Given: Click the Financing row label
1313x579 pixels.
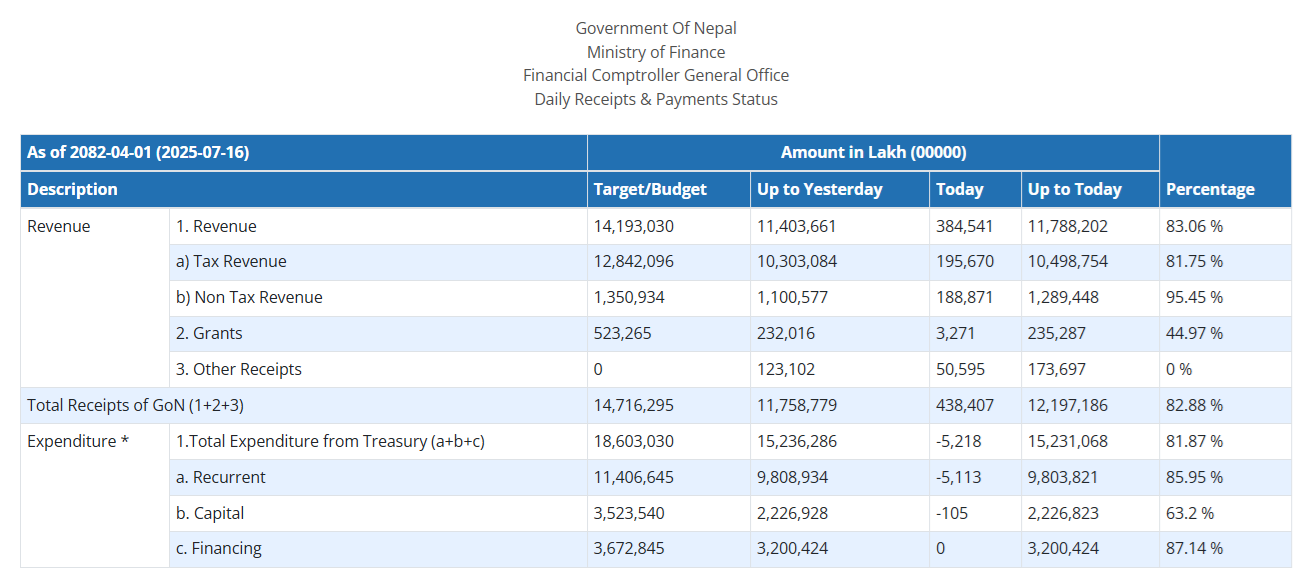Looking at the screenshot, I should (219, 549).
